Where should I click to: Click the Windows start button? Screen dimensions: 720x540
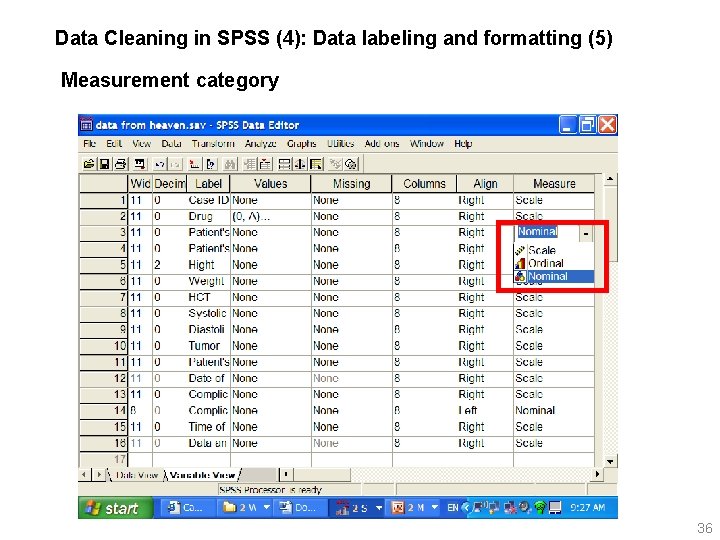click(x=115, y=508)
